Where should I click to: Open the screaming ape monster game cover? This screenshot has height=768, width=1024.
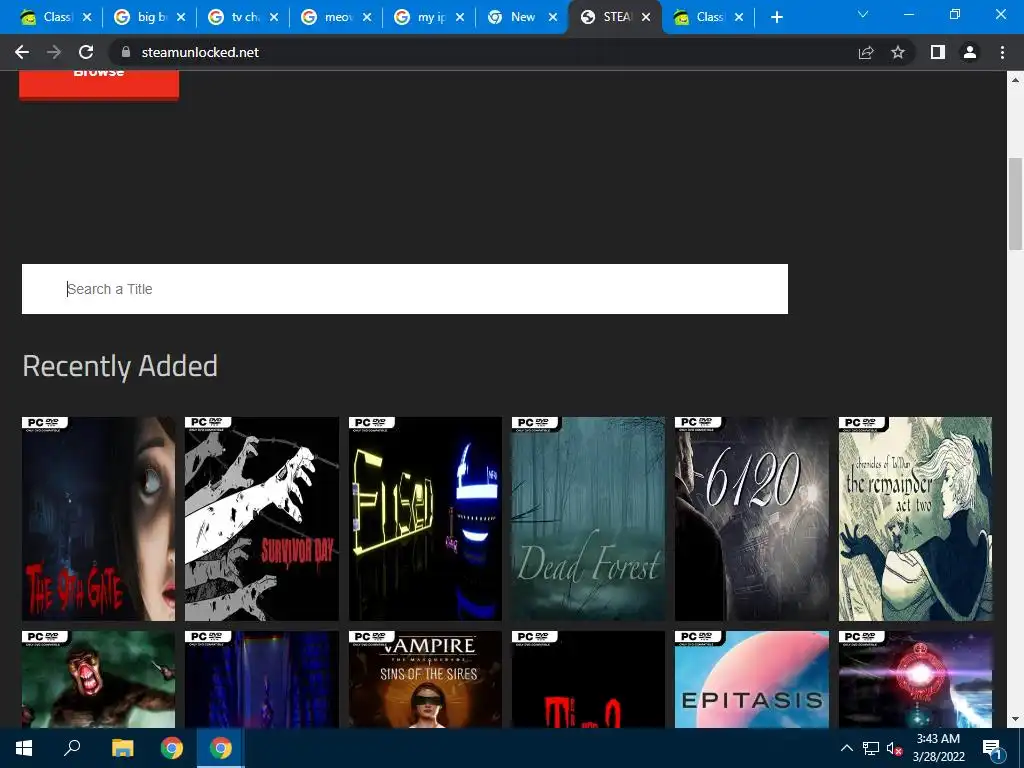pyautogui.click(x=99, y=679)
